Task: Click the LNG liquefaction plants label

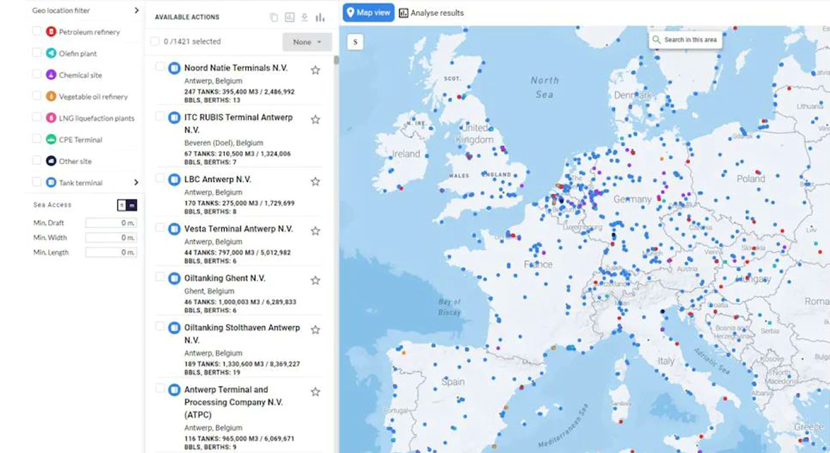Action: click(97, 118)
